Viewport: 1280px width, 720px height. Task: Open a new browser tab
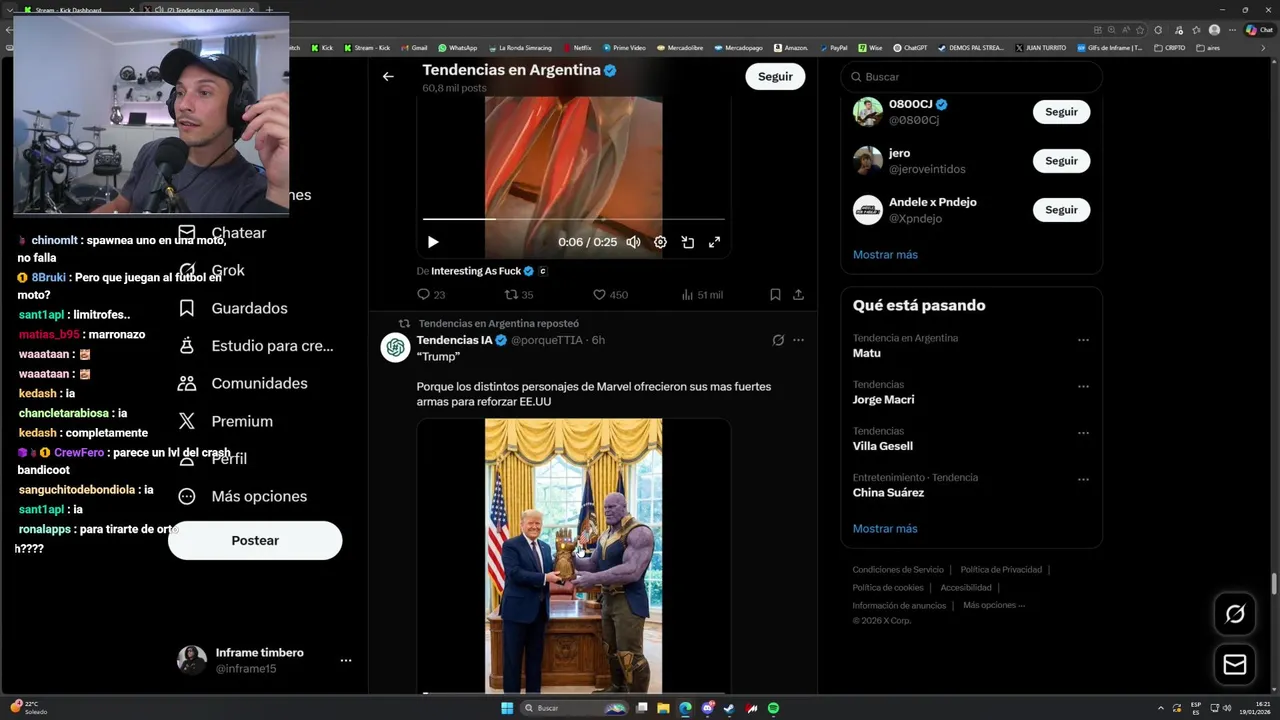(x=268, y=10)
